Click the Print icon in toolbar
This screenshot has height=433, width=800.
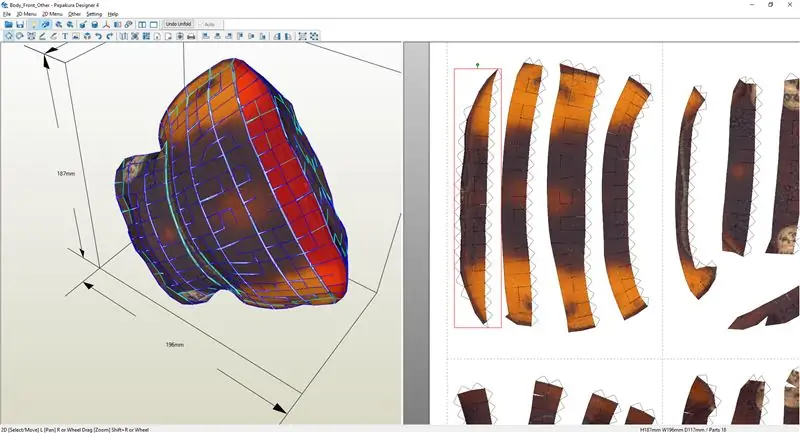[190, 36]
